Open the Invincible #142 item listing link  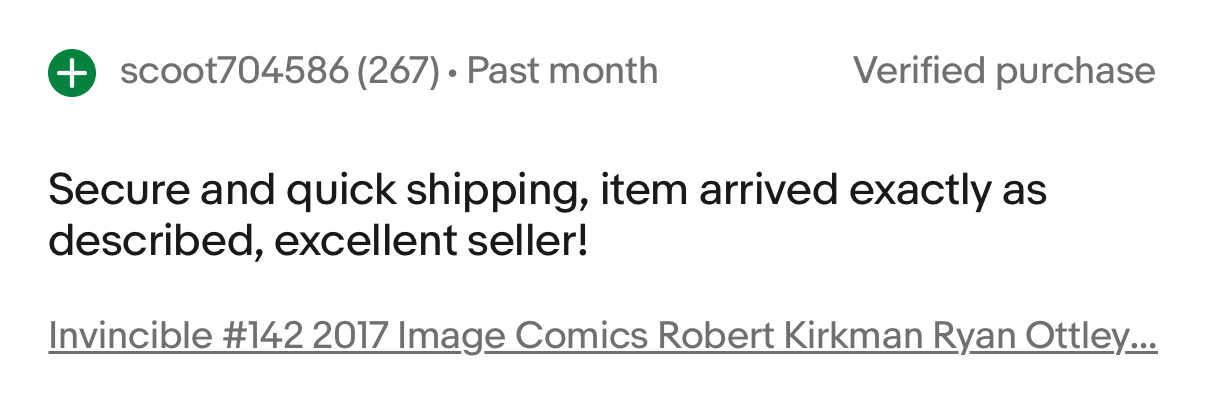tap(603, 337)
